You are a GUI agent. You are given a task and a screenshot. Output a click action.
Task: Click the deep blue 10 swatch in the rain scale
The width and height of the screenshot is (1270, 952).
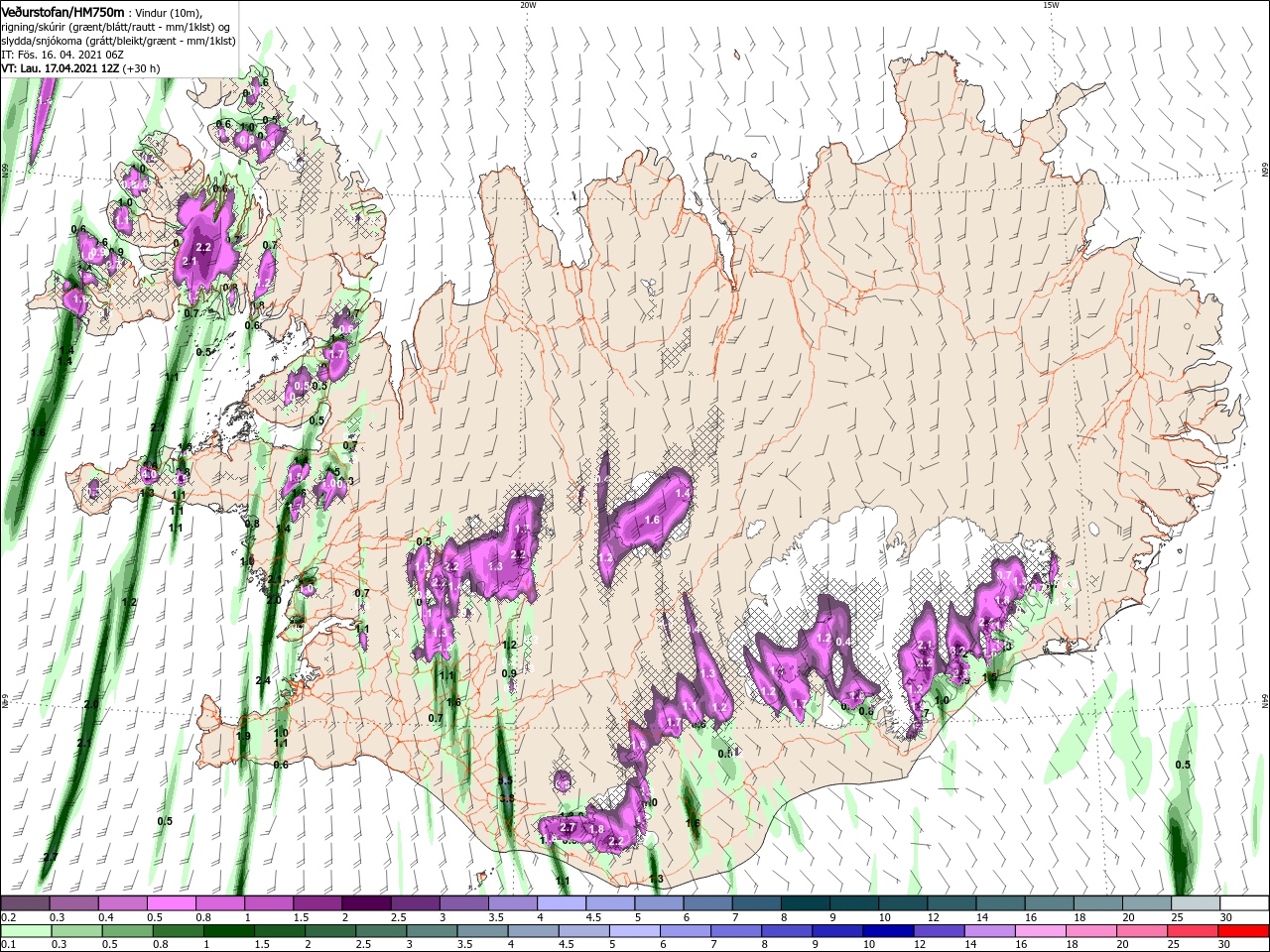coord(887,931)
